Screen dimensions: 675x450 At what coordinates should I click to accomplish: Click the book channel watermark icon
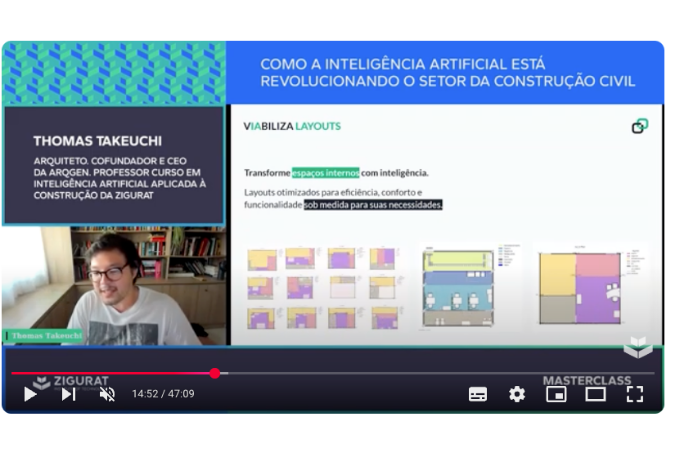[638, 347]
